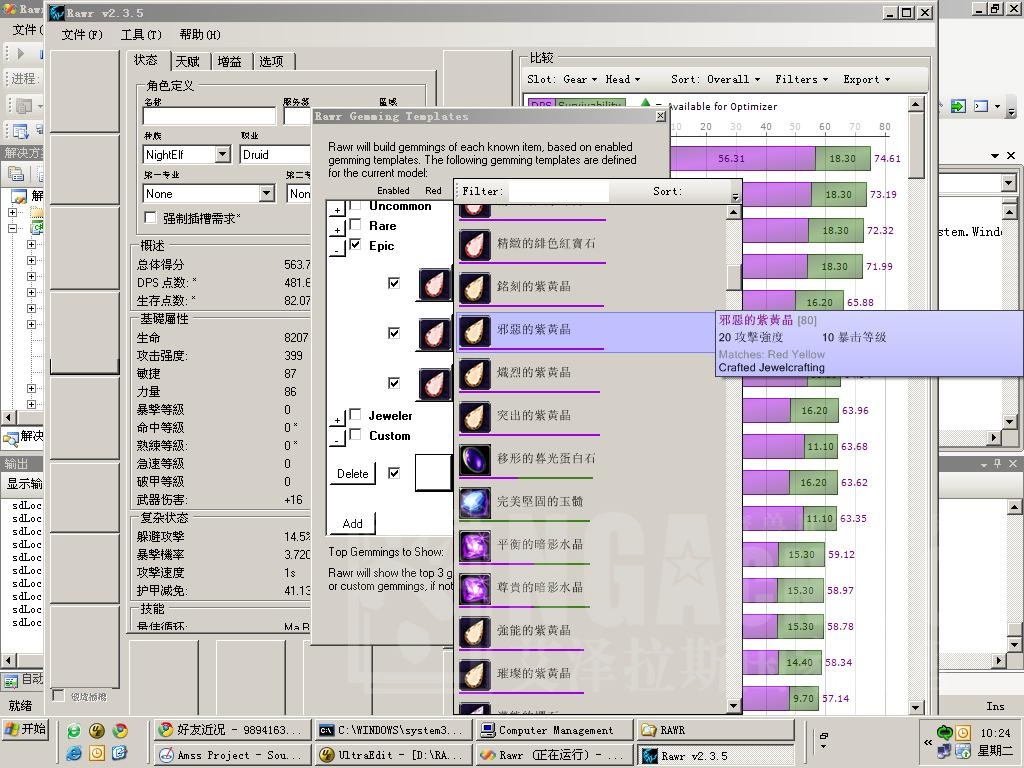This screenshot has height=768, width=1024.
Task: Click the Delete button
Action: click(x=352, y=473)
